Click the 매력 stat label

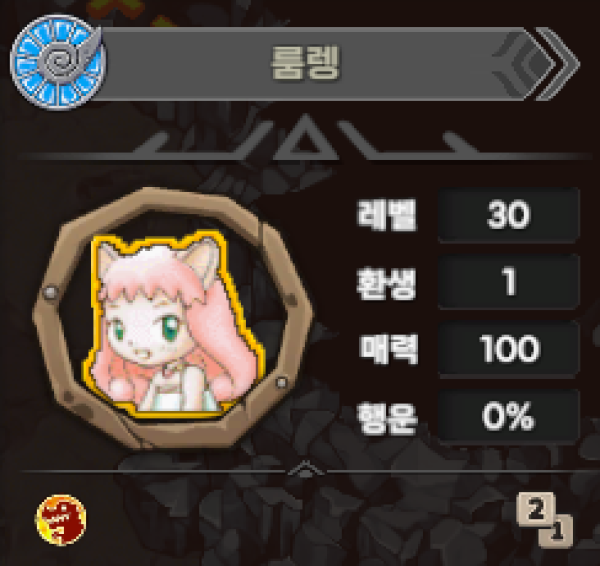point(388,349)
